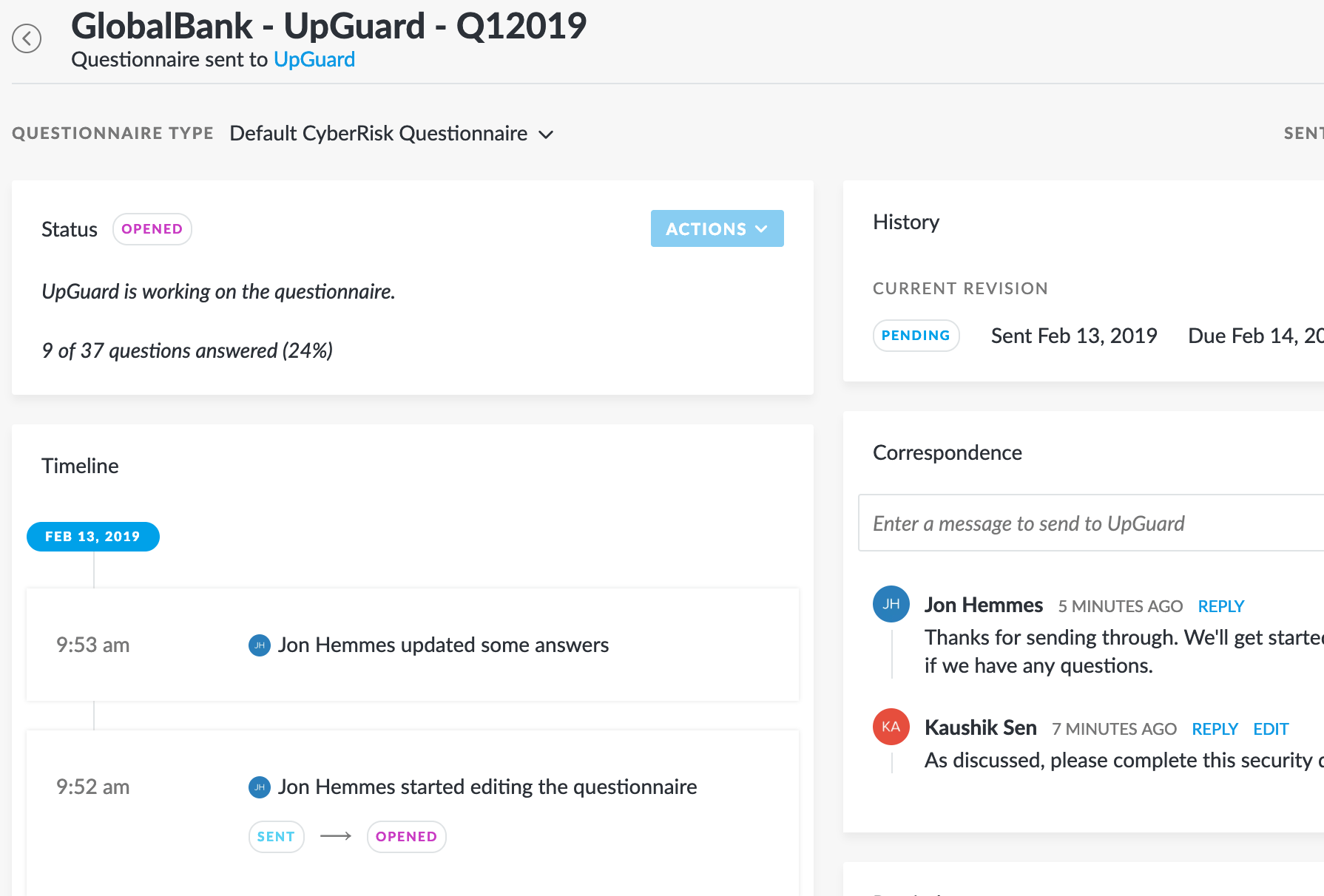The height and width of the screenshot is (896, 1324).
Task: Click the SENT badge in timeline
Action: [x=276, y=837]
